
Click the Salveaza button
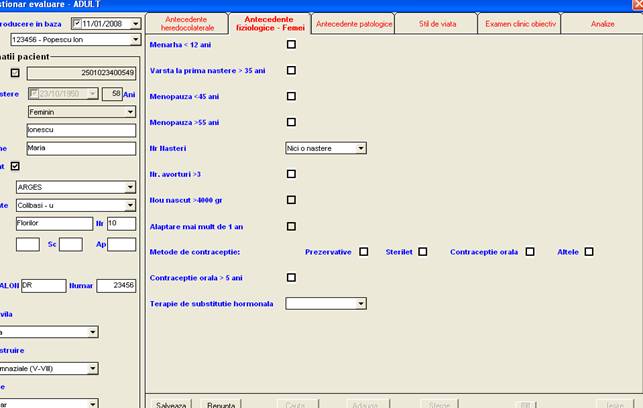coord(172,404)
